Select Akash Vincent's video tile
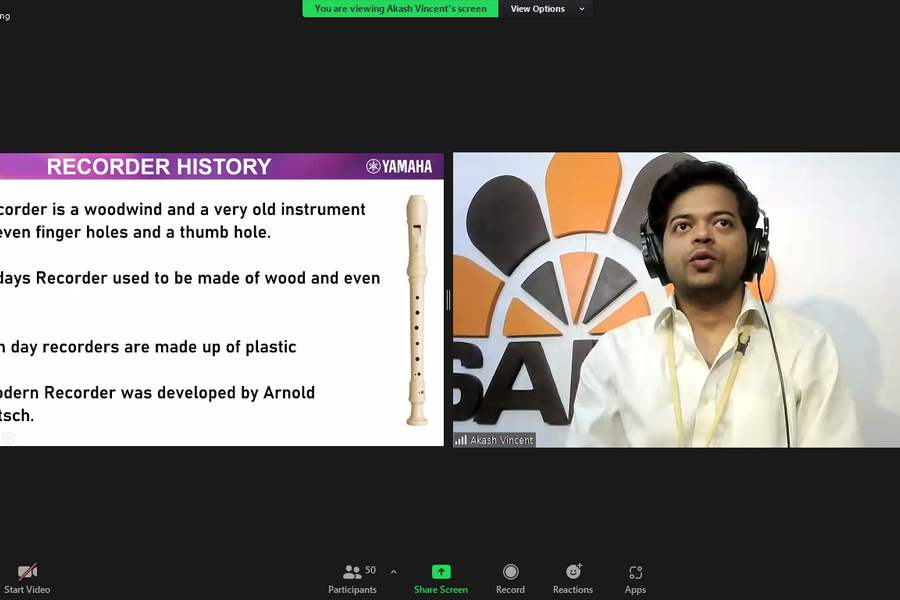This screenshot has height=600, width=900. point(676,300)
